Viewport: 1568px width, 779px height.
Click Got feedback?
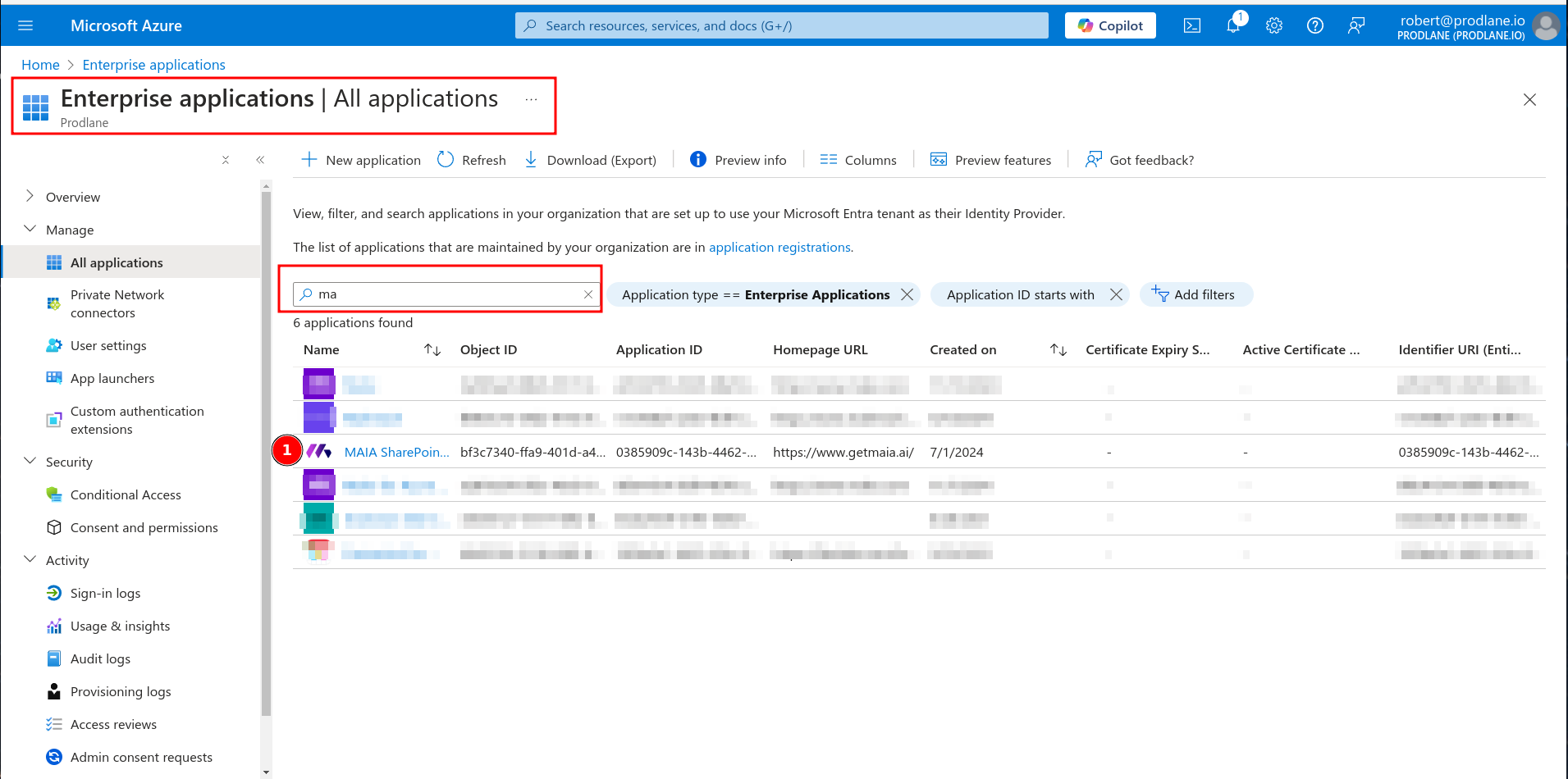click(x=1140, y=160)
